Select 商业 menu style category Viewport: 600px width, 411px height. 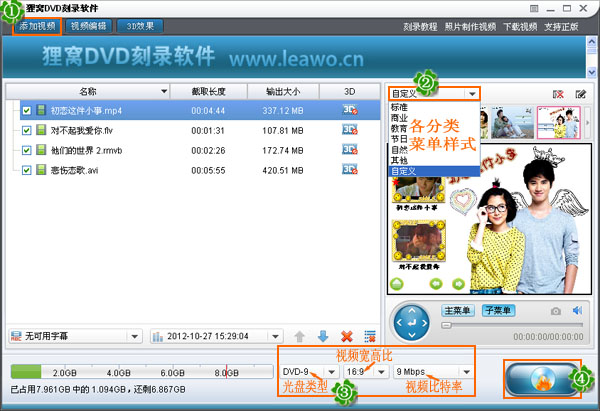coord(399,118)
